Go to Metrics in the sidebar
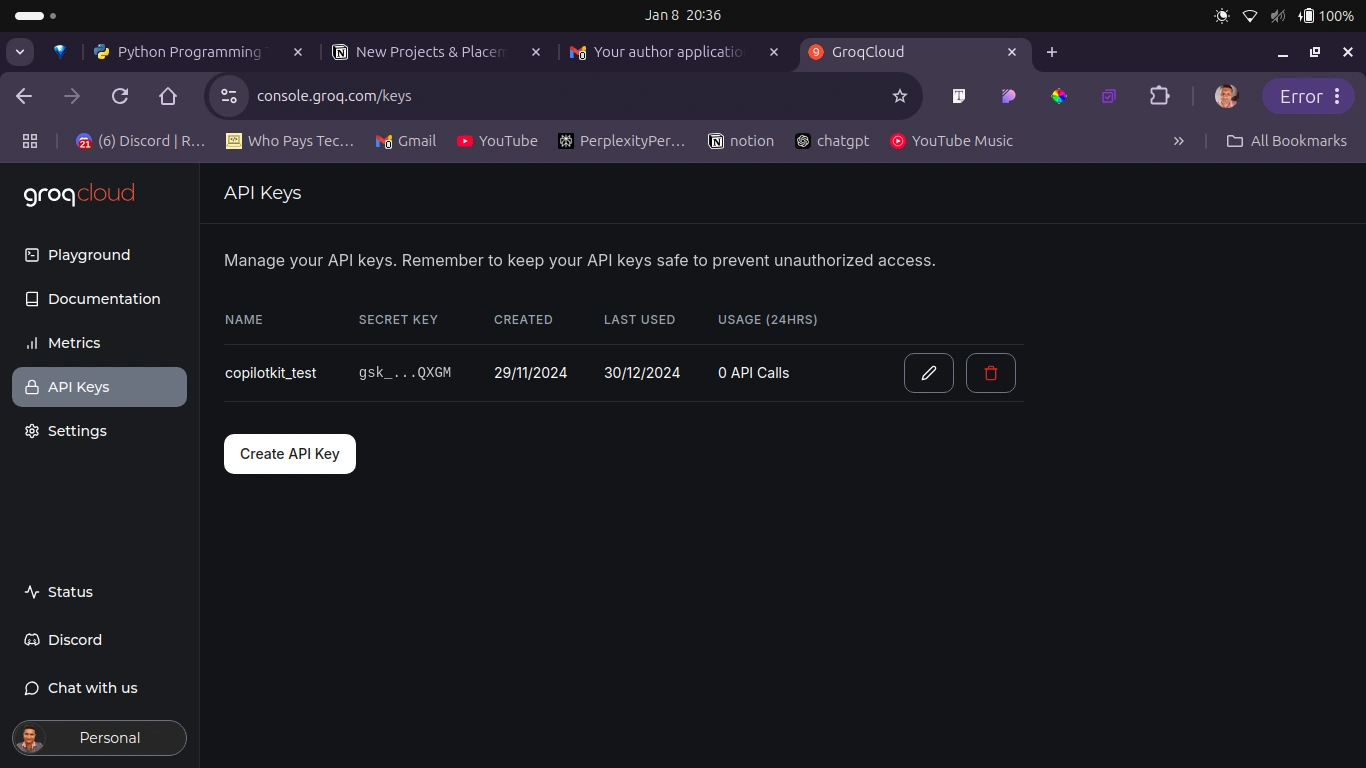Image resolution: width=1366 pixels, height=768 pixels. [74, 343]
